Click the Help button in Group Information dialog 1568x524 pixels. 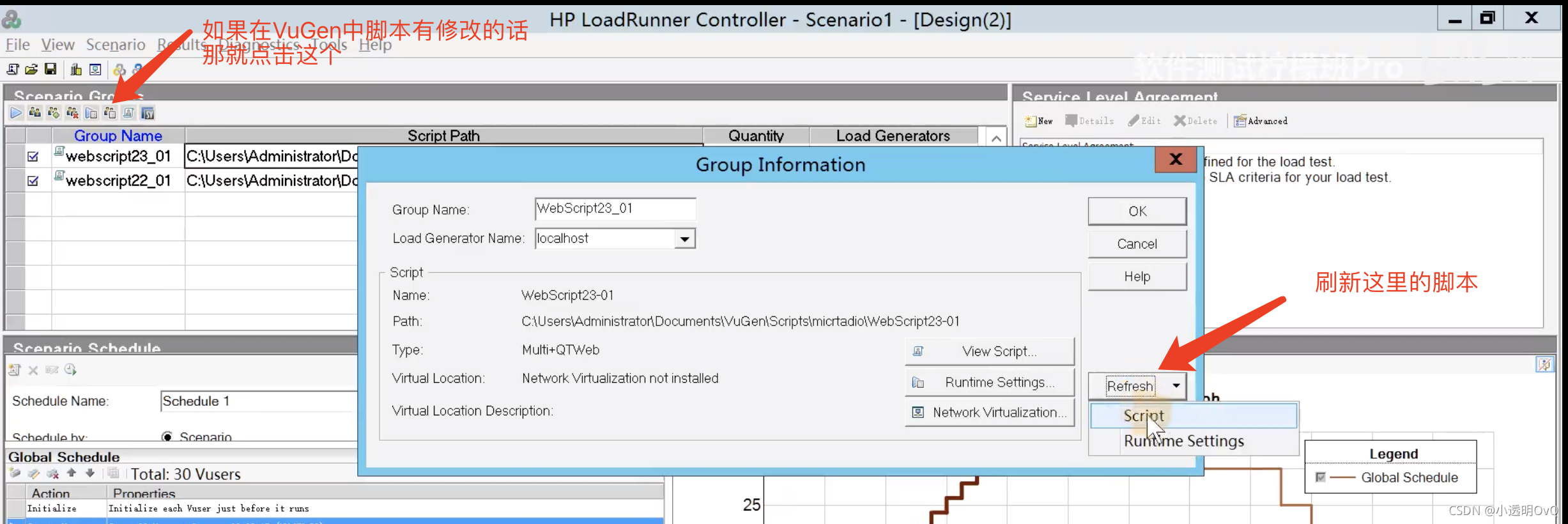pos(1137,276)
